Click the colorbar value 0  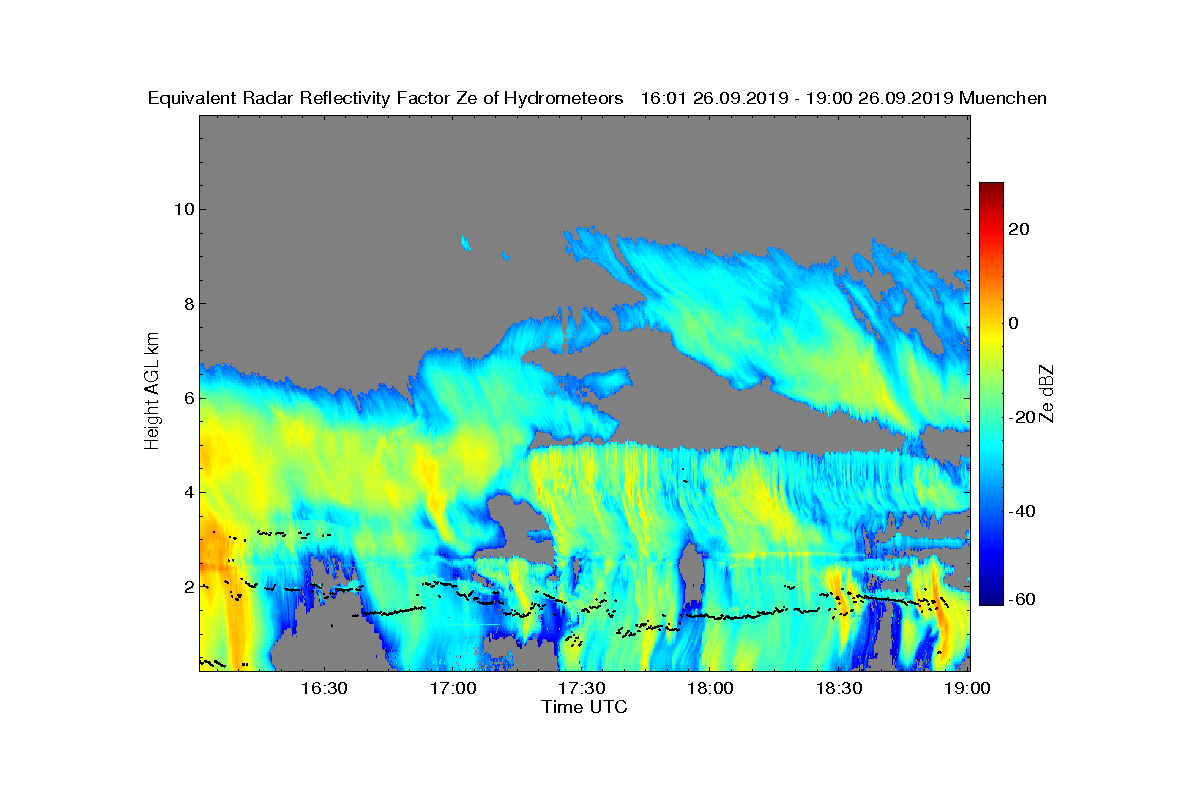(1014, 323)
